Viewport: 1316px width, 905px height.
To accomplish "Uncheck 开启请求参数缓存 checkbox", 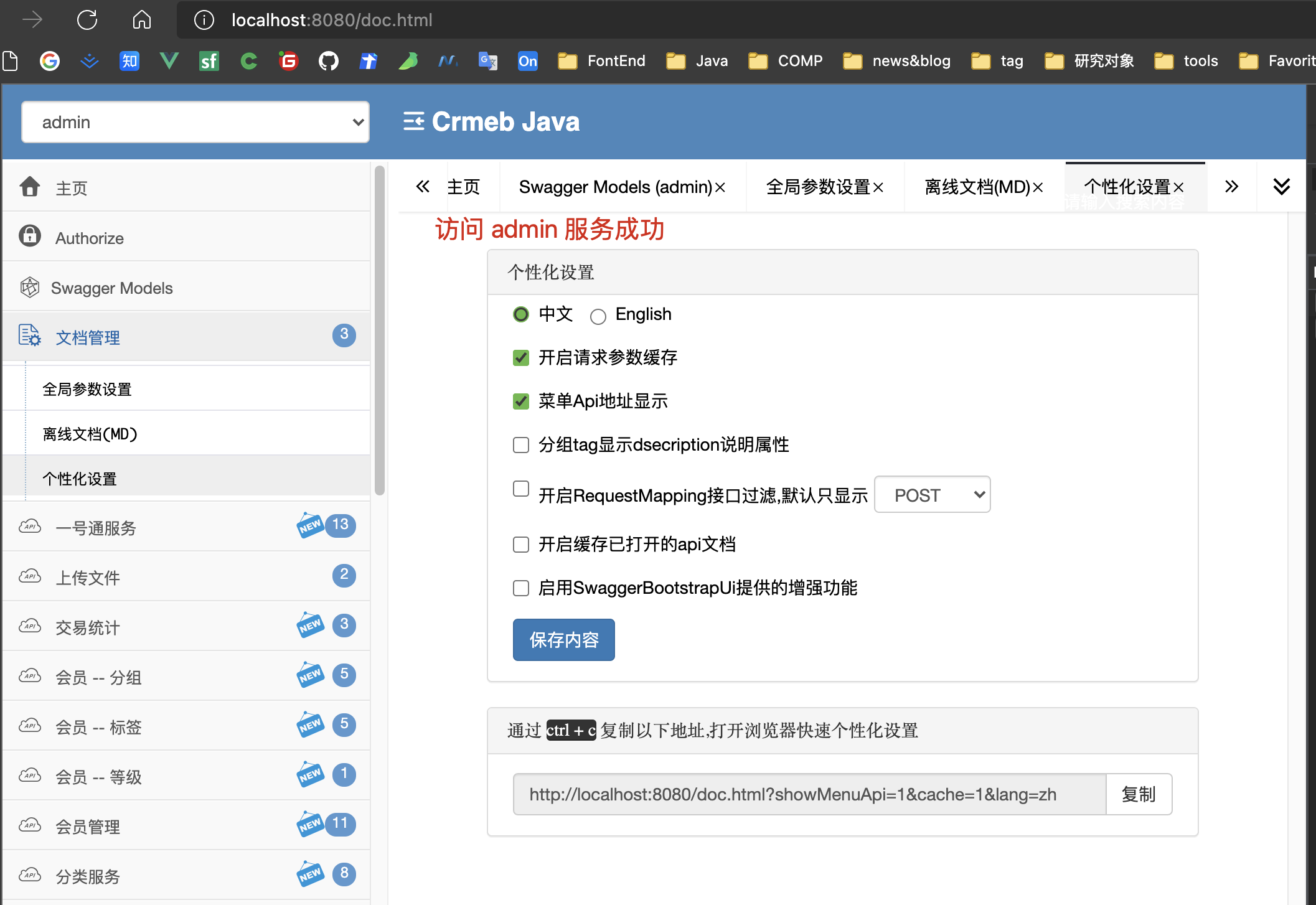I will click(x=520, y=358).
